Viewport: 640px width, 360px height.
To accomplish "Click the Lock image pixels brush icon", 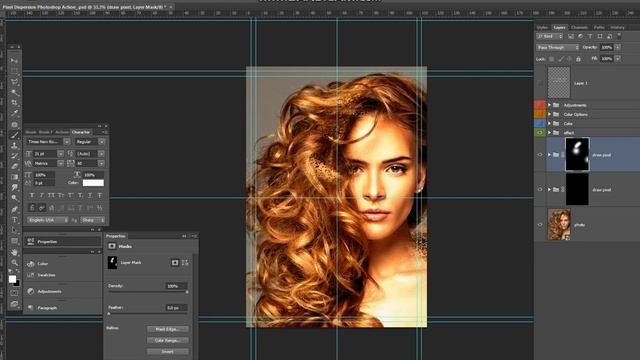I will point(561,59).
